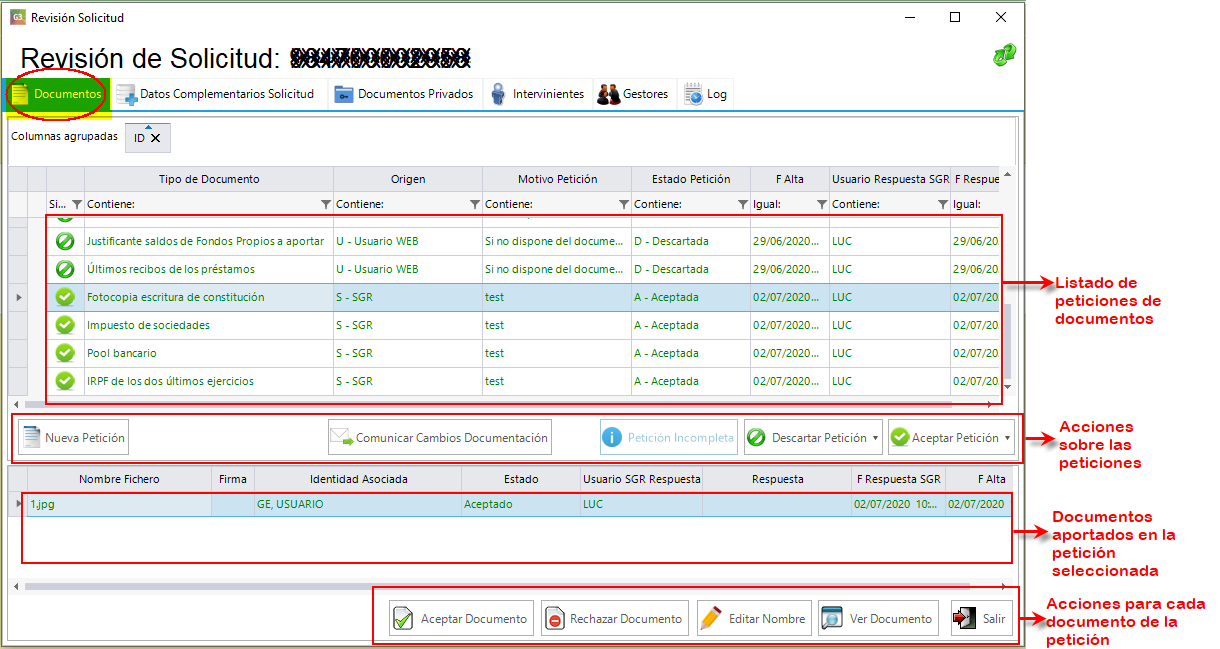The width and height of the screenshot is (1220, 649).
Task: Open filter dropdown for Tipo de Documento
Action: click(x=325, y=204)
